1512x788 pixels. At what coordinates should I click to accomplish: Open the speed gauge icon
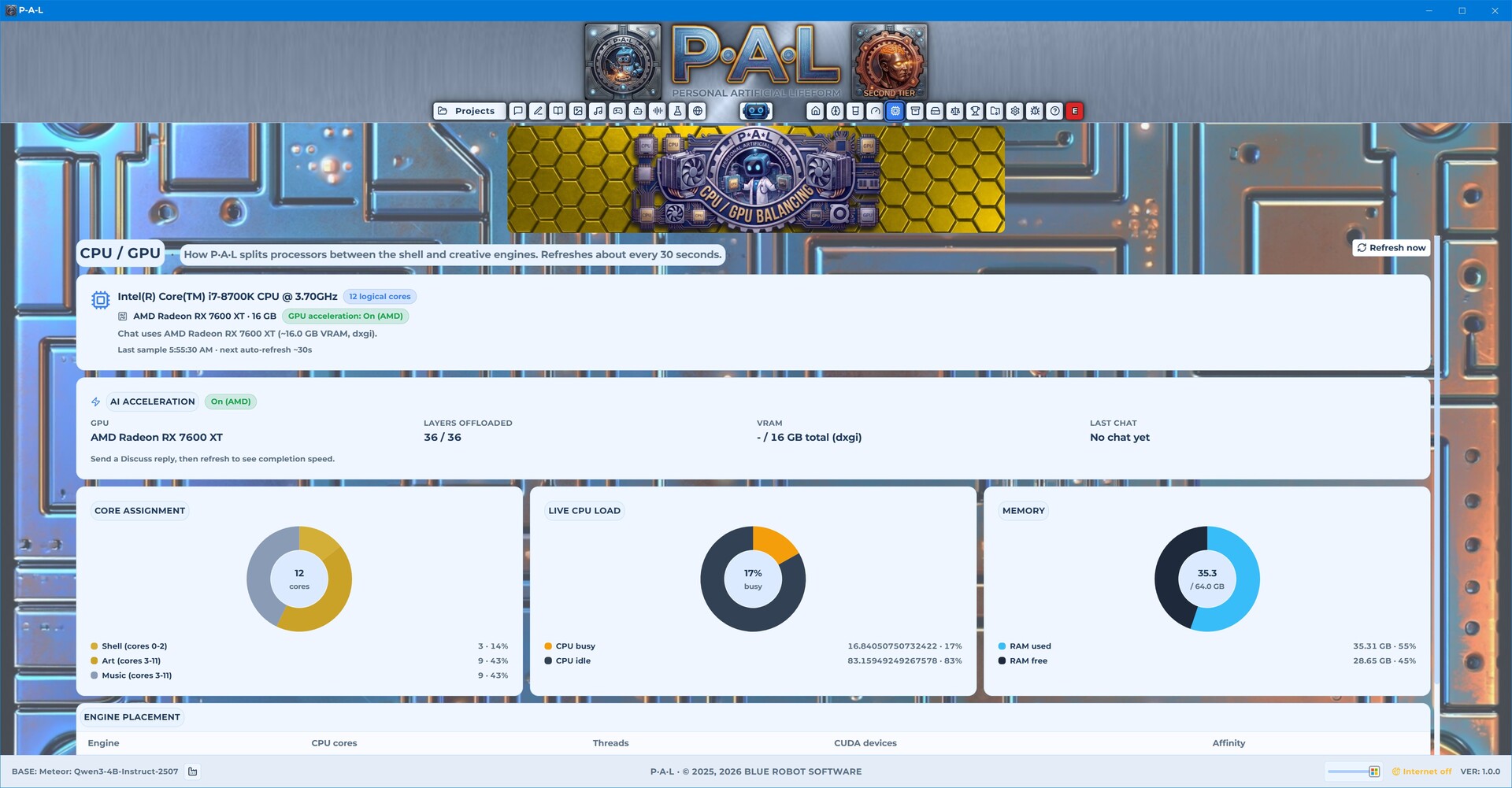[875, 111]
